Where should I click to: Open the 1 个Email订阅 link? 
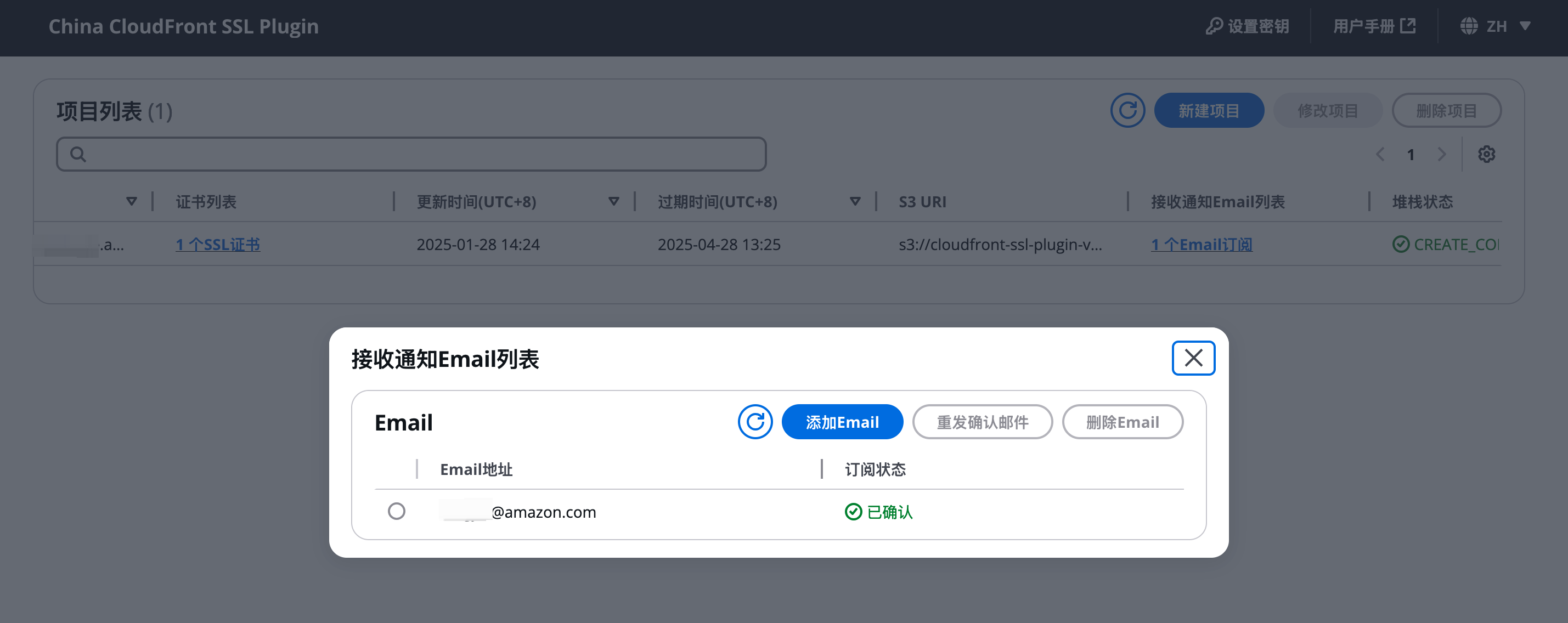1202,245
